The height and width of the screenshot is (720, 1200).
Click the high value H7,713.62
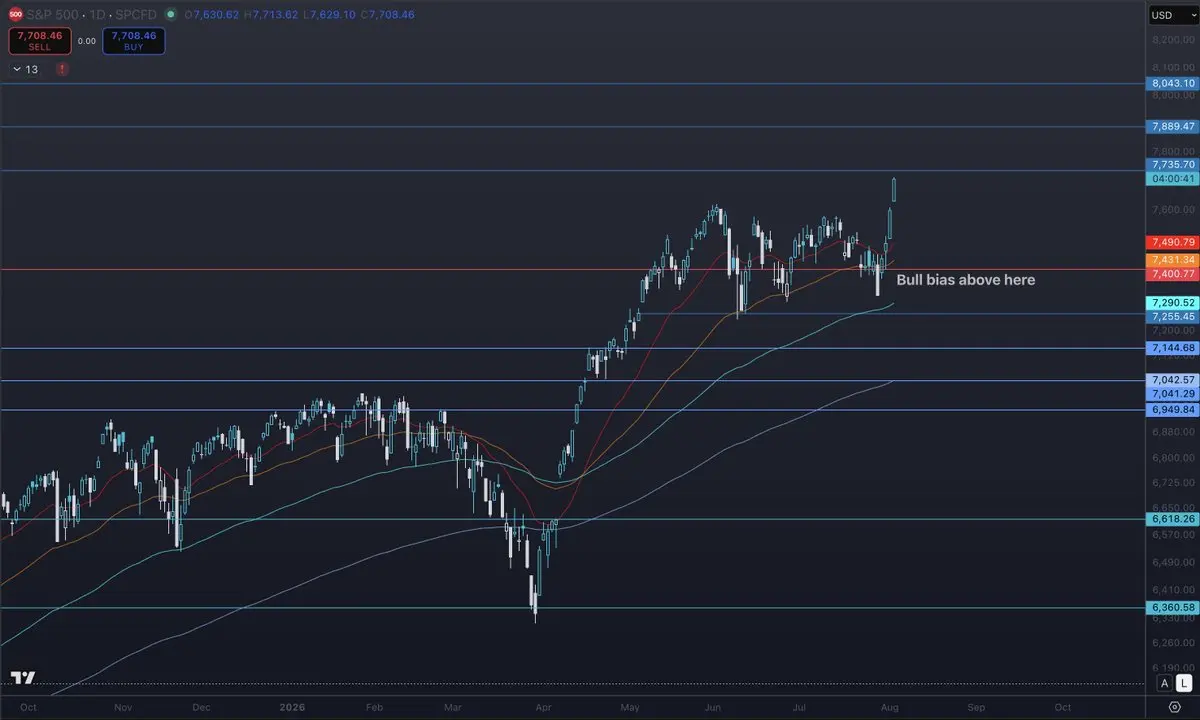click(x=270, y=15)
